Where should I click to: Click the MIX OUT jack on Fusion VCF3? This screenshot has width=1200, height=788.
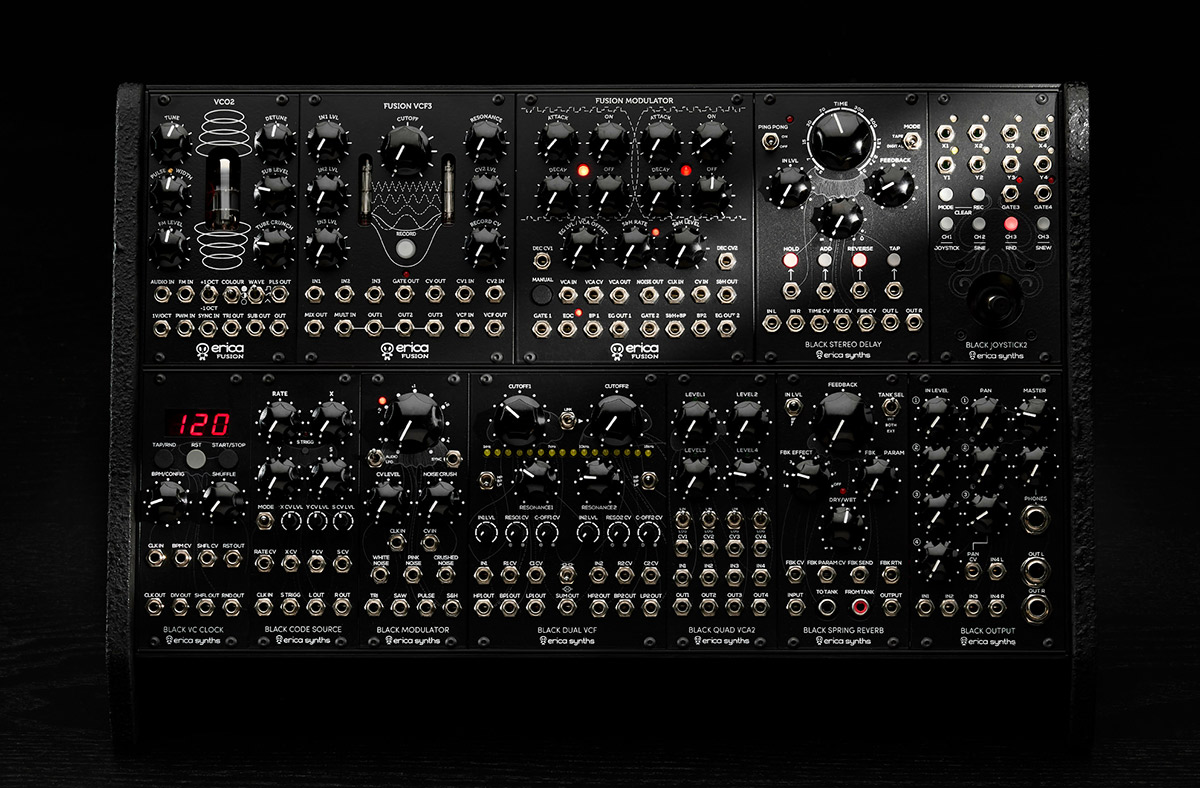[x=314, y=327]
